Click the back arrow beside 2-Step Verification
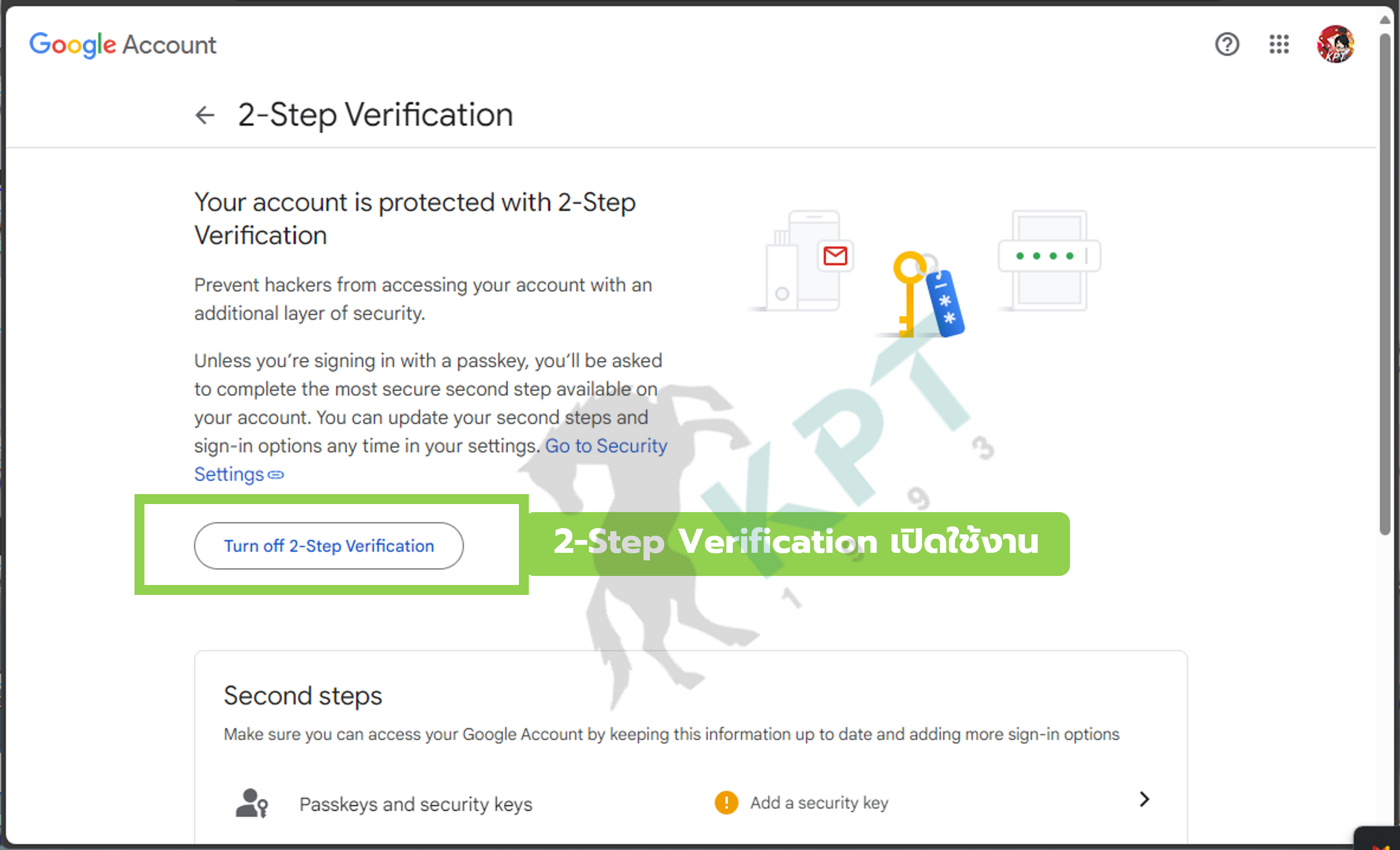1400x850 pixels. [205, 115]
